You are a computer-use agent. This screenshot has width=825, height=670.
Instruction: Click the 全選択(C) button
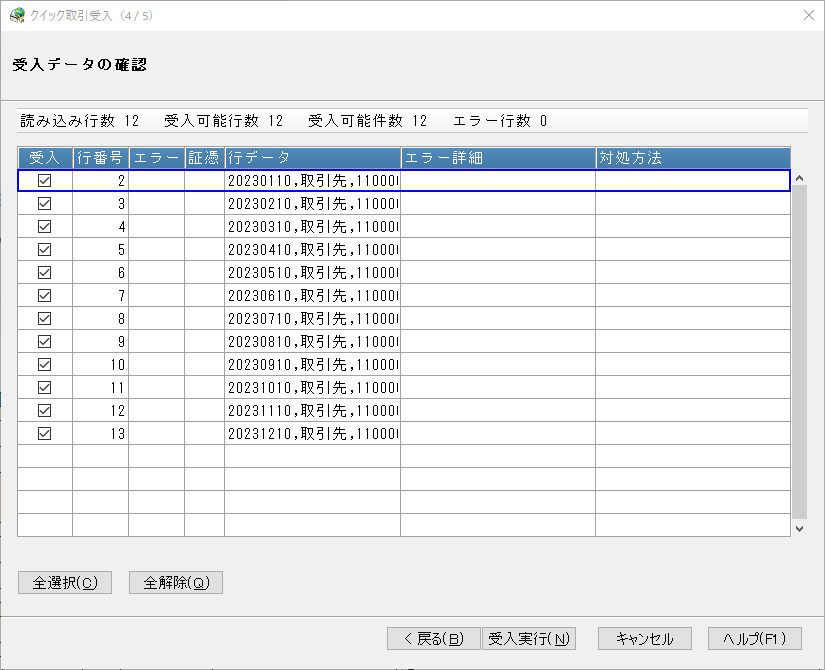[65, 583]
